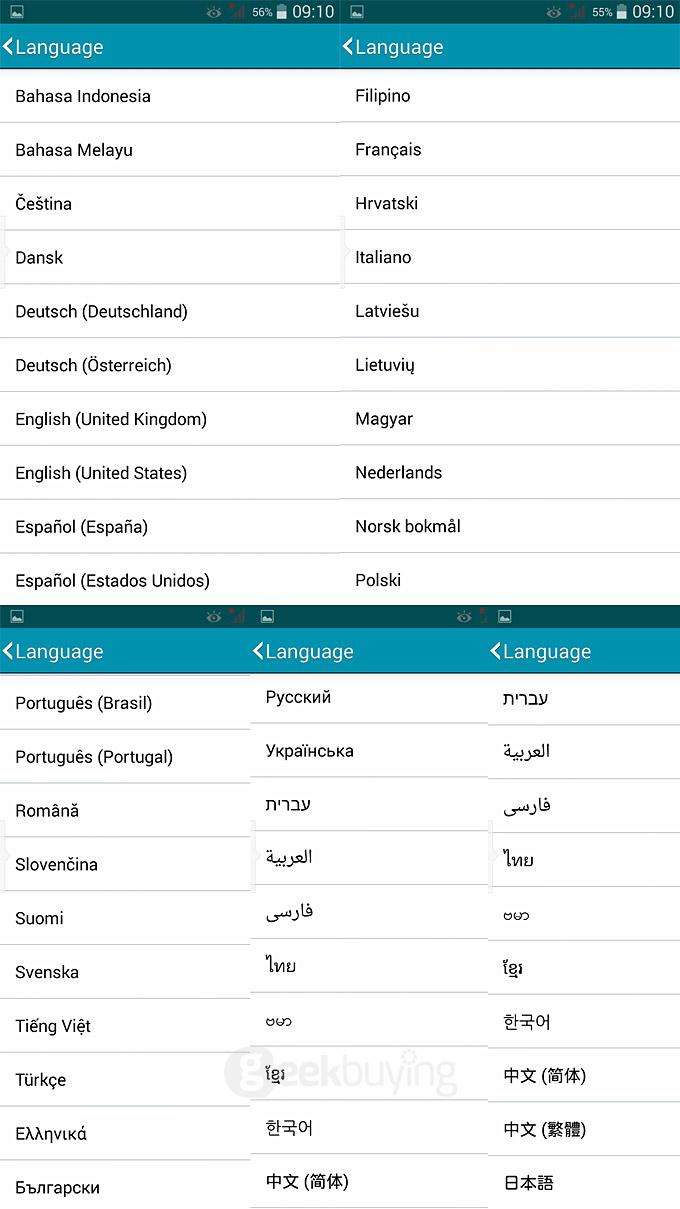This screenshot has width=680, height=1209.
Task: Choose Deutsch (Österreich) from the list
Action: (x=170, y=365)
